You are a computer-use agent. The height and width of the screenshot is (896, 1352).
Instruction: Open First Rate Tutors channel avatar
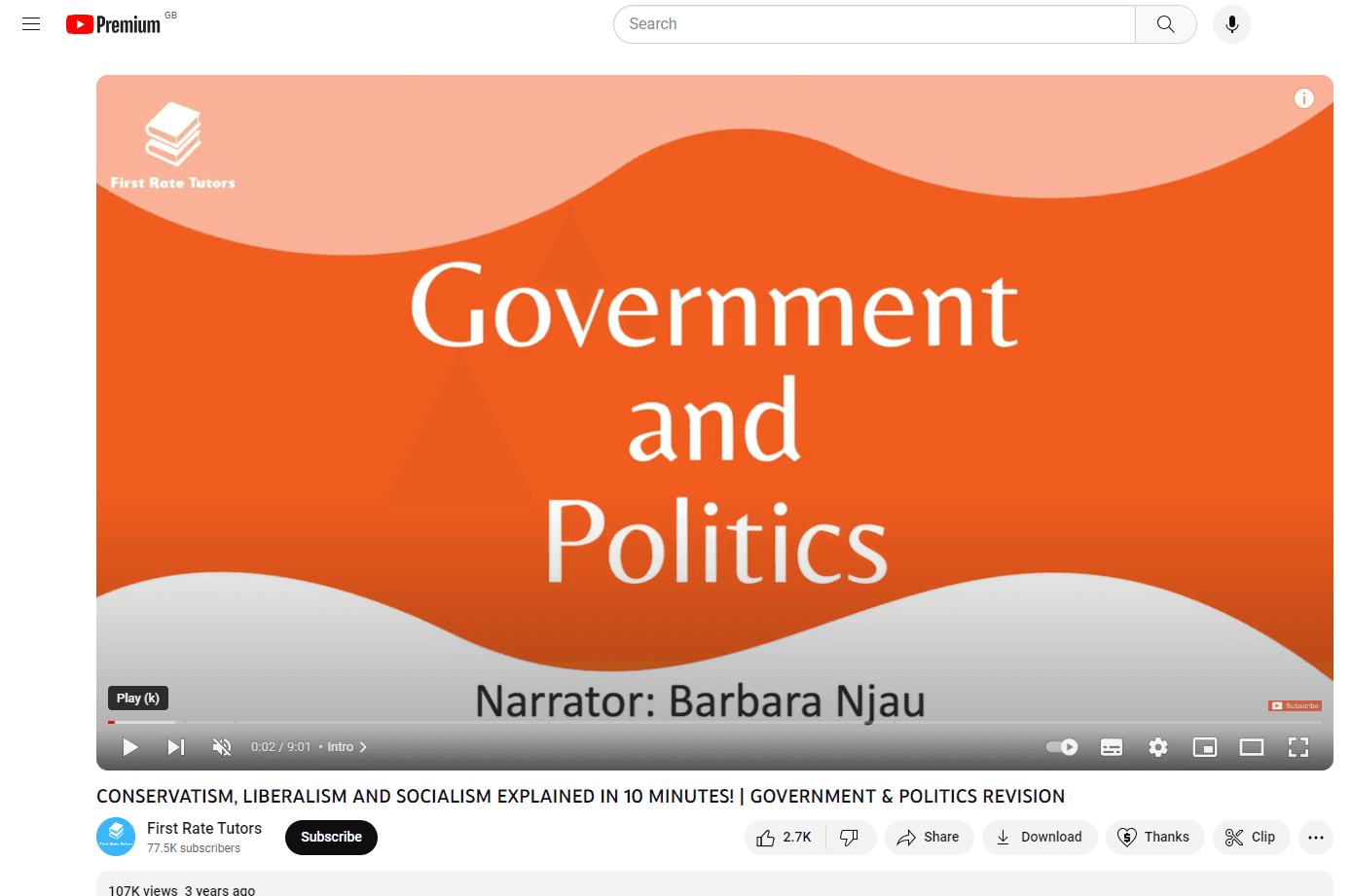(116, 837)
